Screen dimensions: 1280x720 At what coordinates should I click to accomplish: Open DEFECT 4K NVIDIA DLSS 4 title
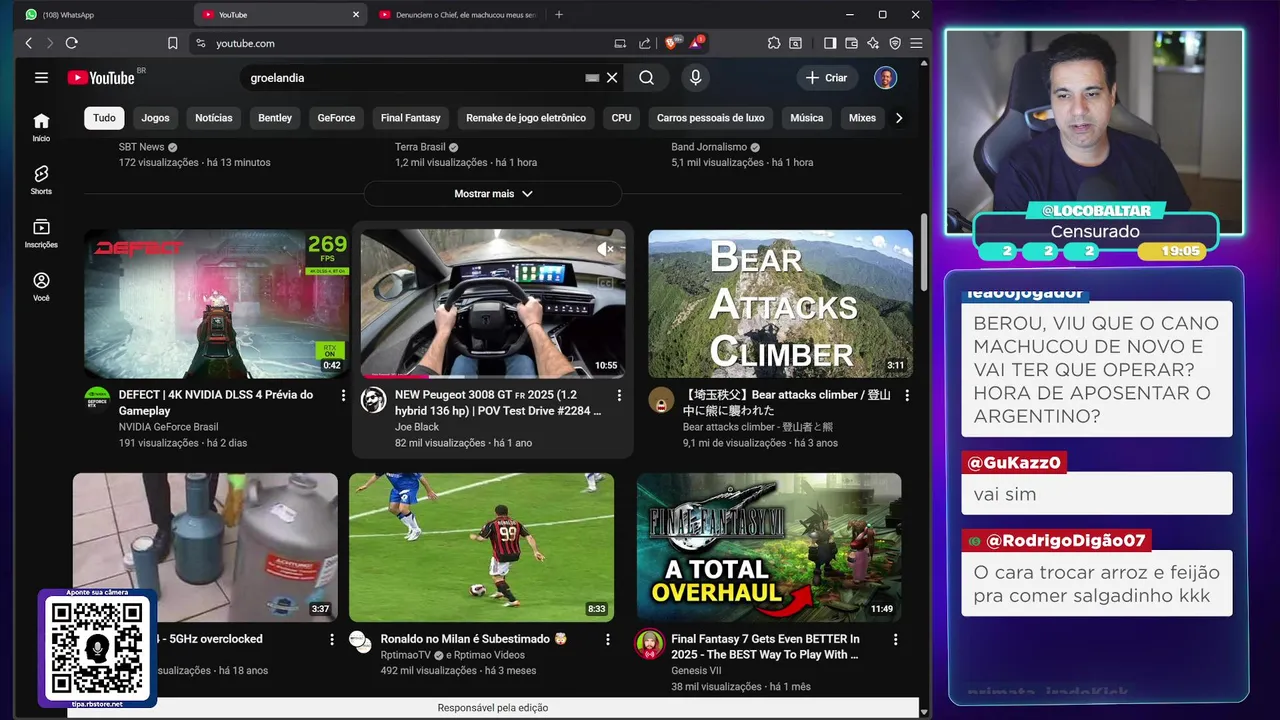216,402
